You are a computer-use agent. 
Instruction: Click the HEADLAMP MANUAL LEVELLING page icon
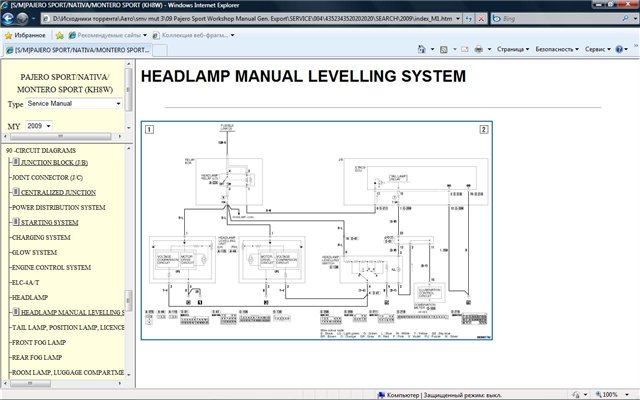pos(16,312)
